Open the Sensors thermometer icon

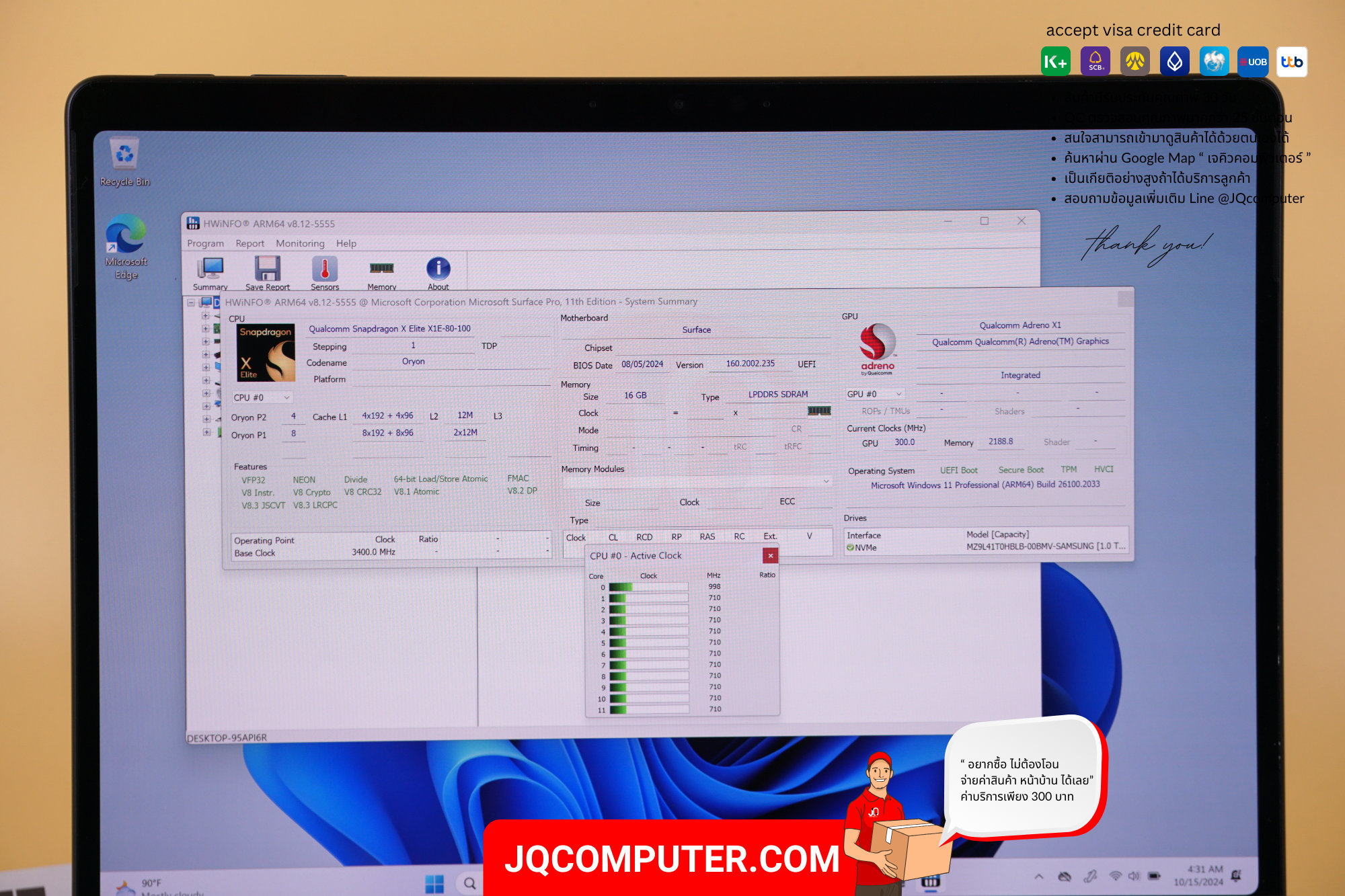(x=325, y=274)
